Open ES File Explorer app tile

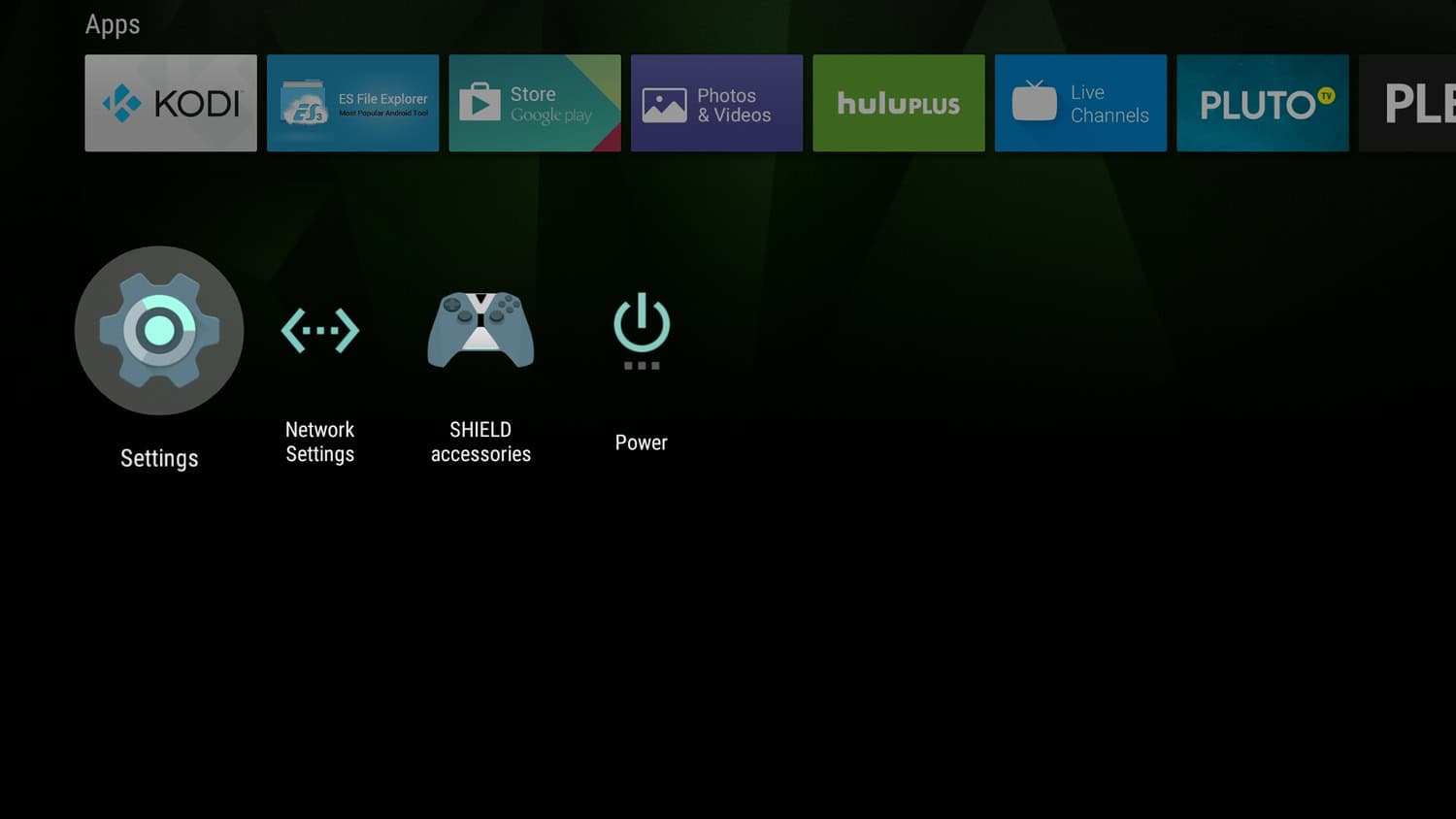pos(352,103)
